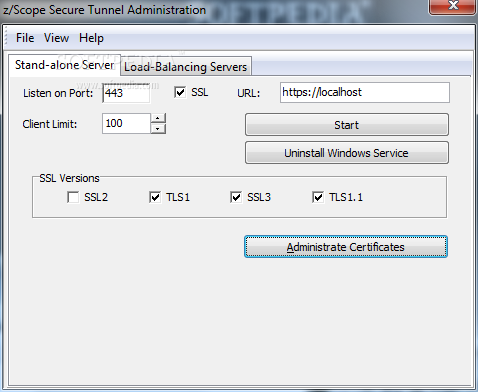Click the 'URL:' label
The image size is (478, 392).
[x=248, y=93]
